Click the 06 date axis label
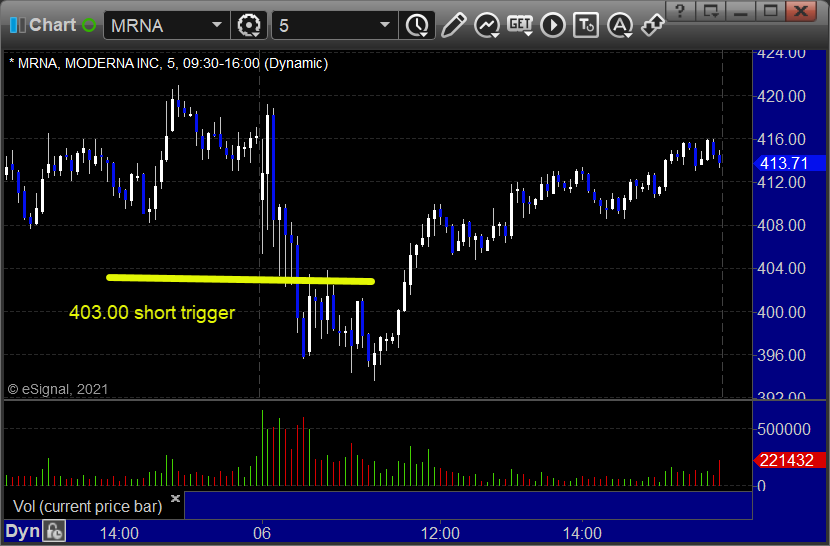This screenshot has width=830, height=546. (x=261, y=533)
